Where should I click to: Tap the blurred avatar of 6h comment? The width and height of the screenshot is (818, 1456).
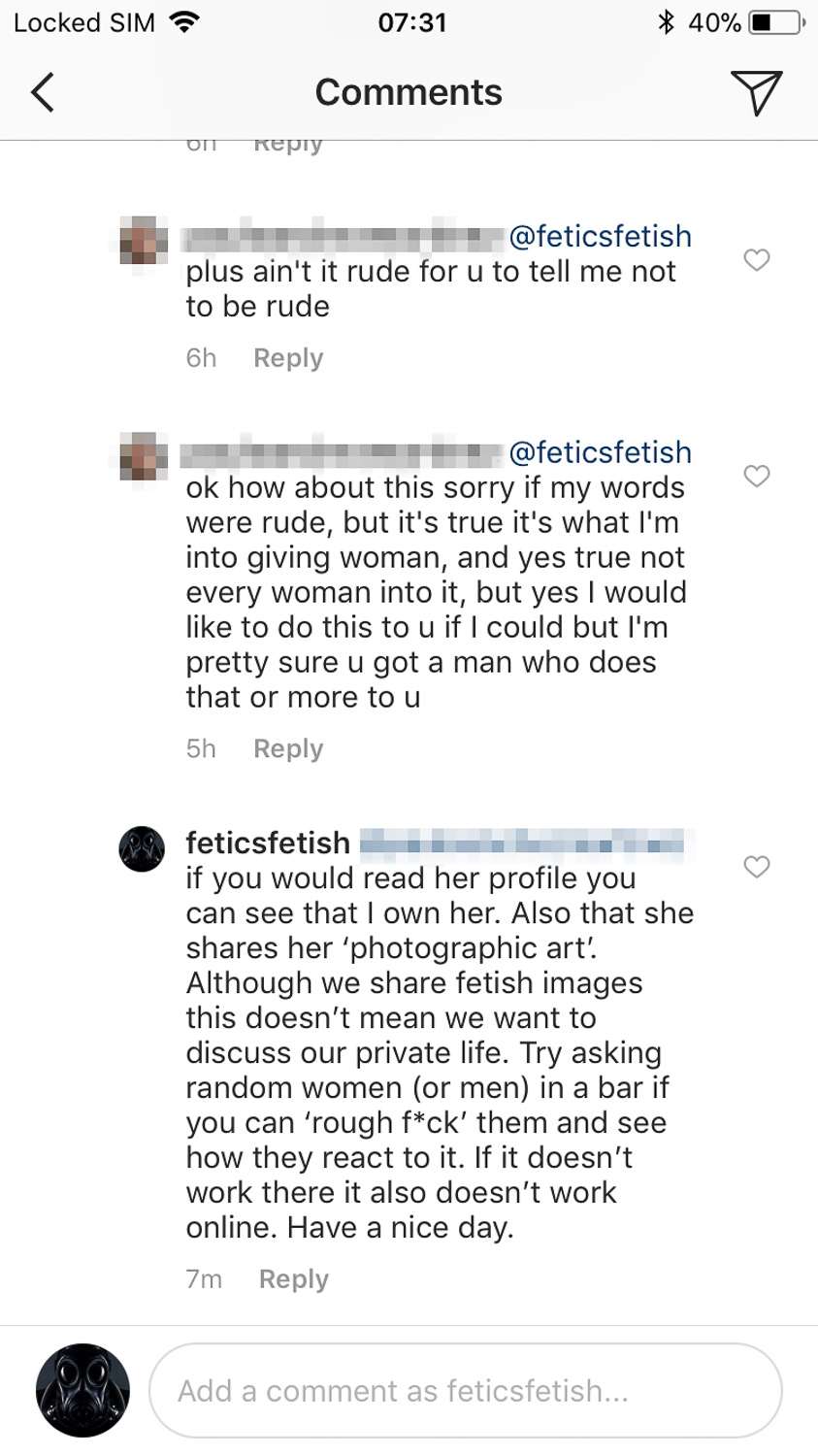point(143,241)
